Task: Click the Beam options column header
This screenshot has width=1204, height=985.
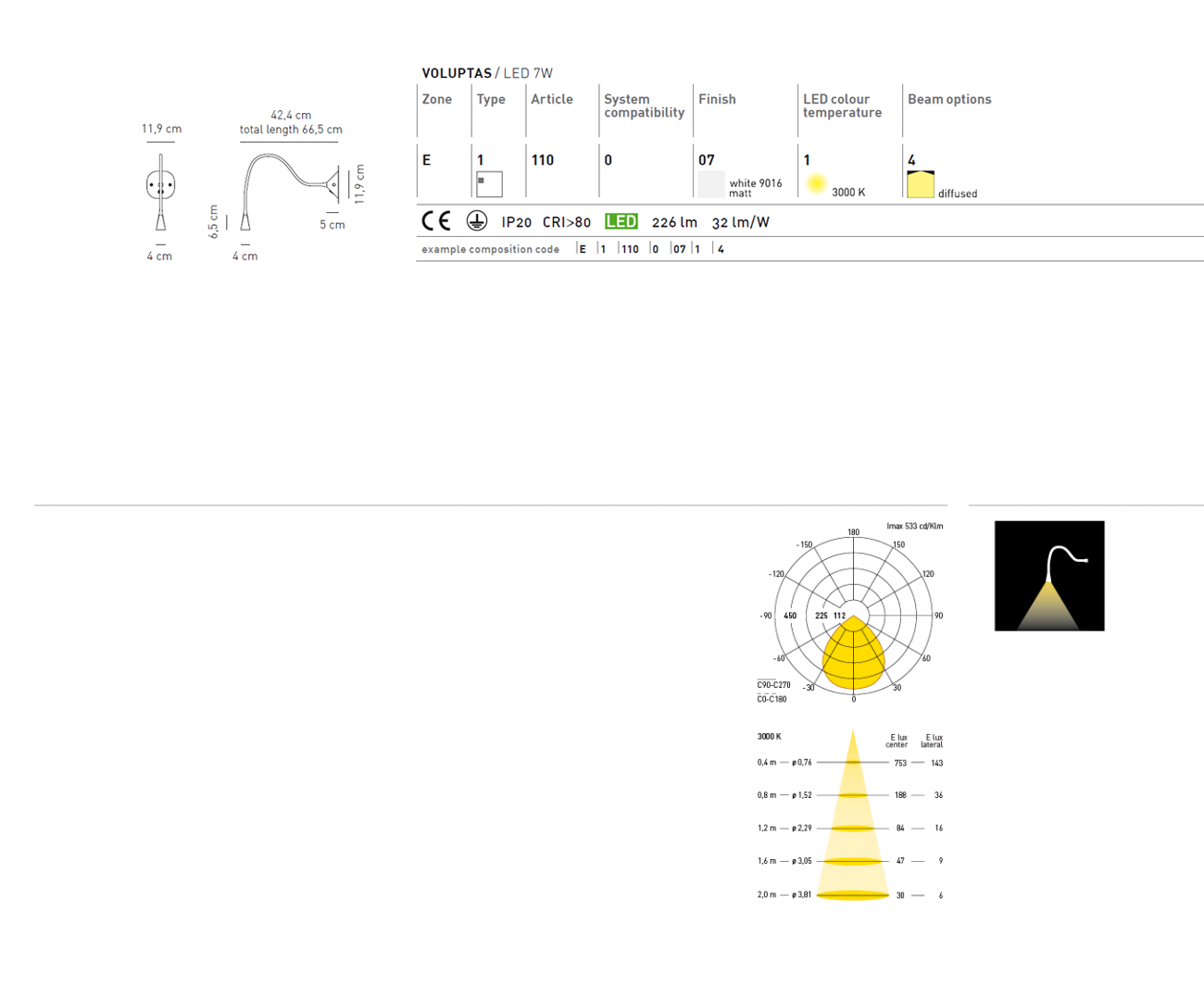Action: tap(948, 99)
